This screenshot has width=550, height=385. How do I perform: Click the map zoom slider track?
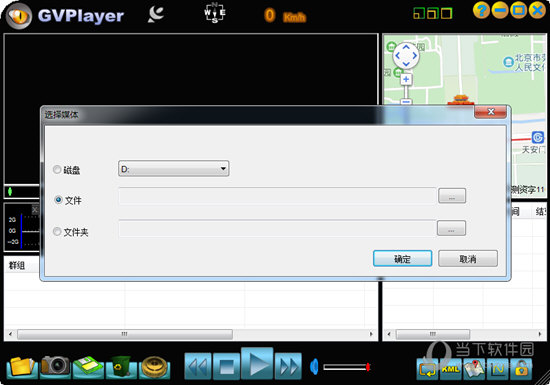pyautogui.click(x=406, y=92)
